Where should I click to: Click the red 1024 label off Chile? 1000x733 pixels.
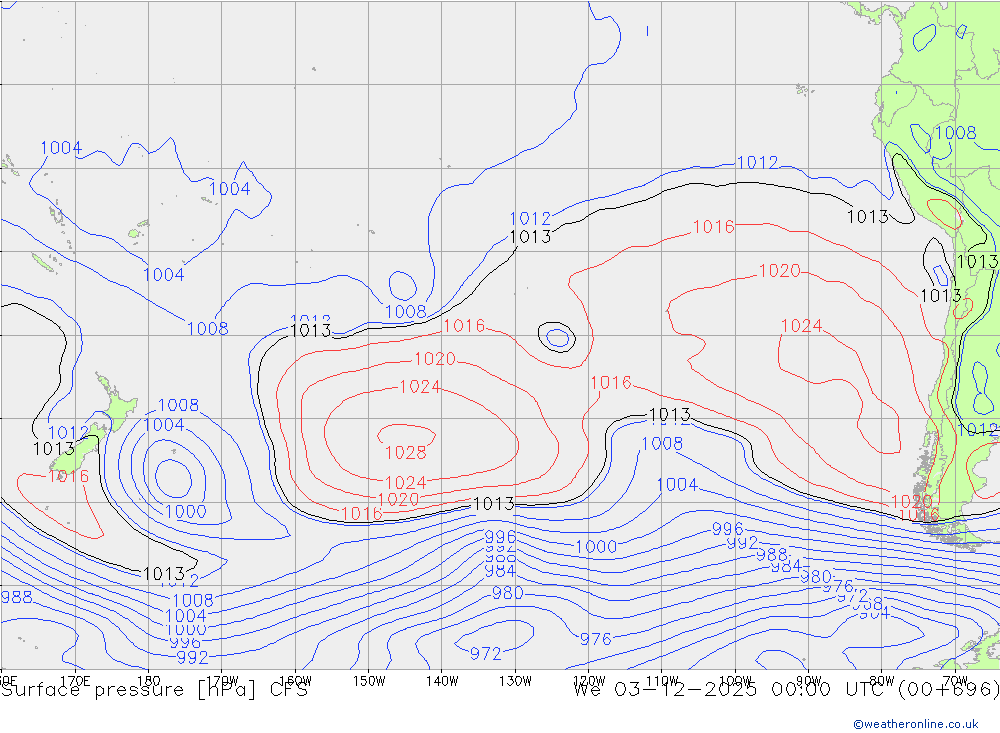point(802,326)
